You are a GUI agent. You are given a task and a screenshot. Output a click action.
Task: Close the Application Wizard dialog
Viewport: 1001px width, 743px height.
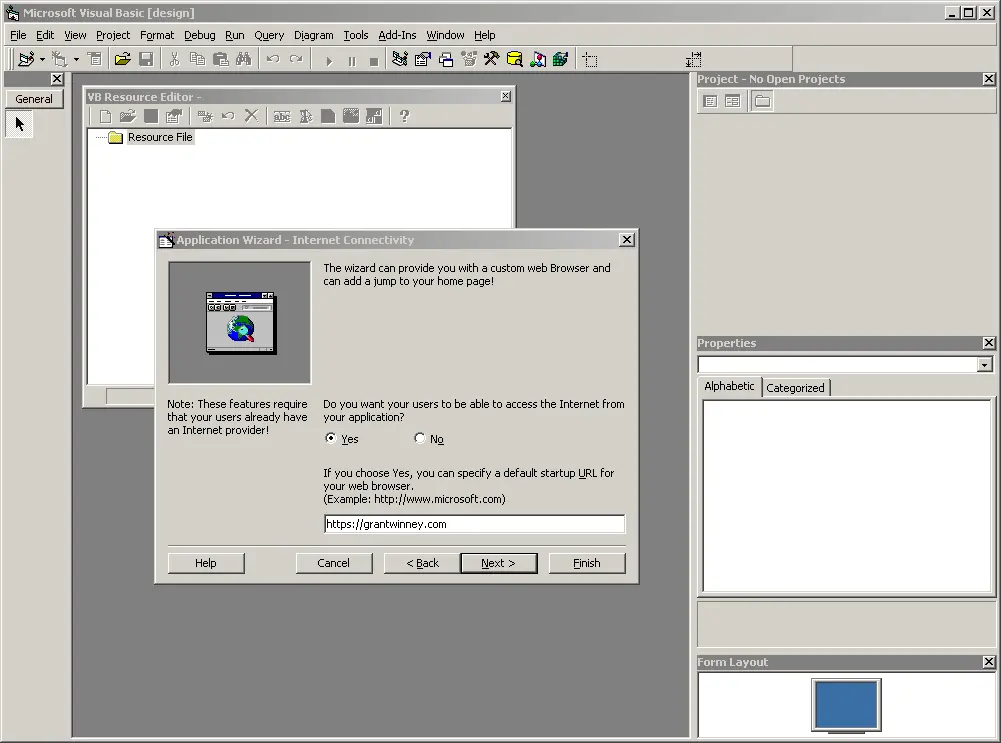(x=627, y=239)
